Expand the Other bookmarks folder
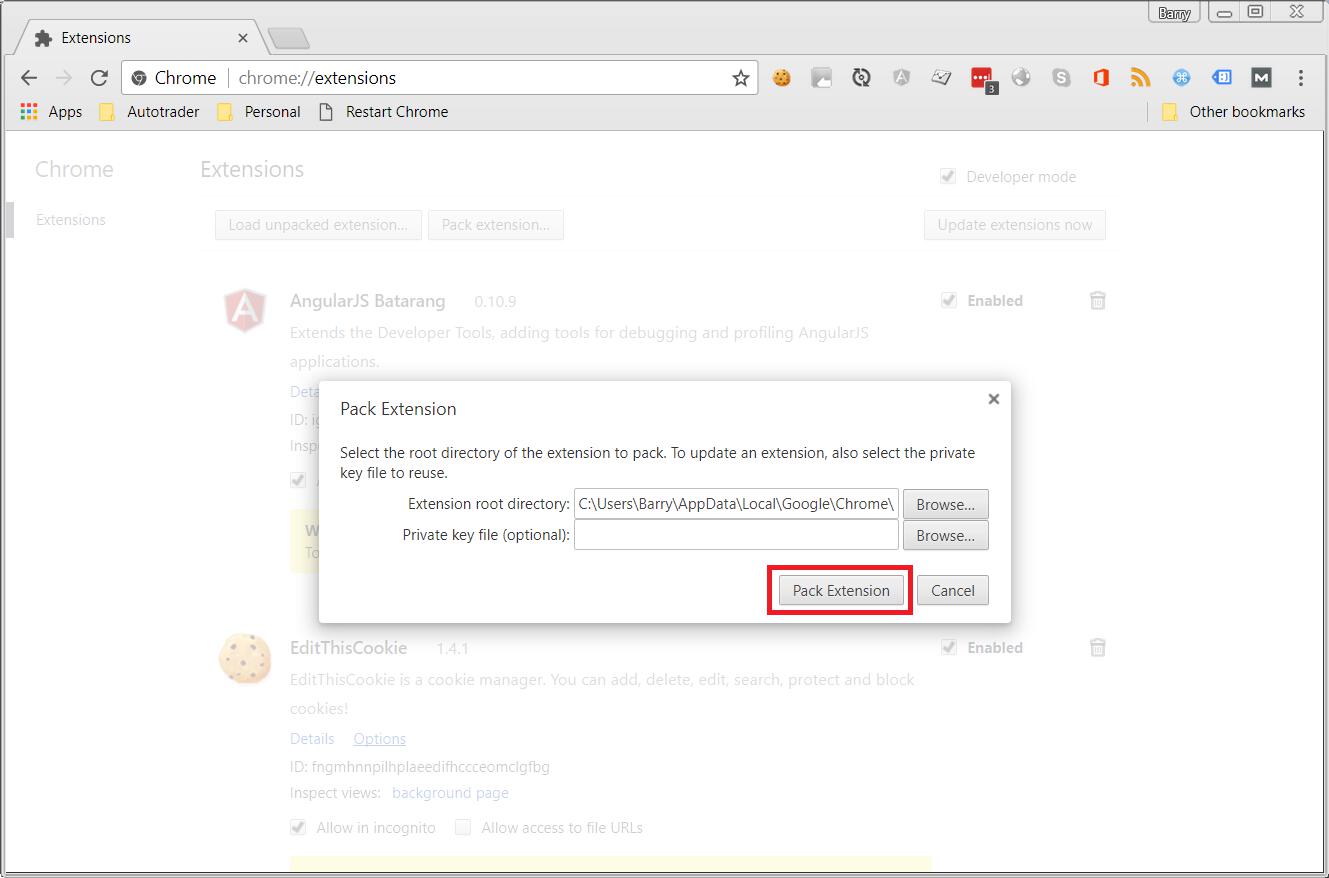The height and width of the screenshot is (878, 1329). pyautogui.click(x=1233, y=112)
